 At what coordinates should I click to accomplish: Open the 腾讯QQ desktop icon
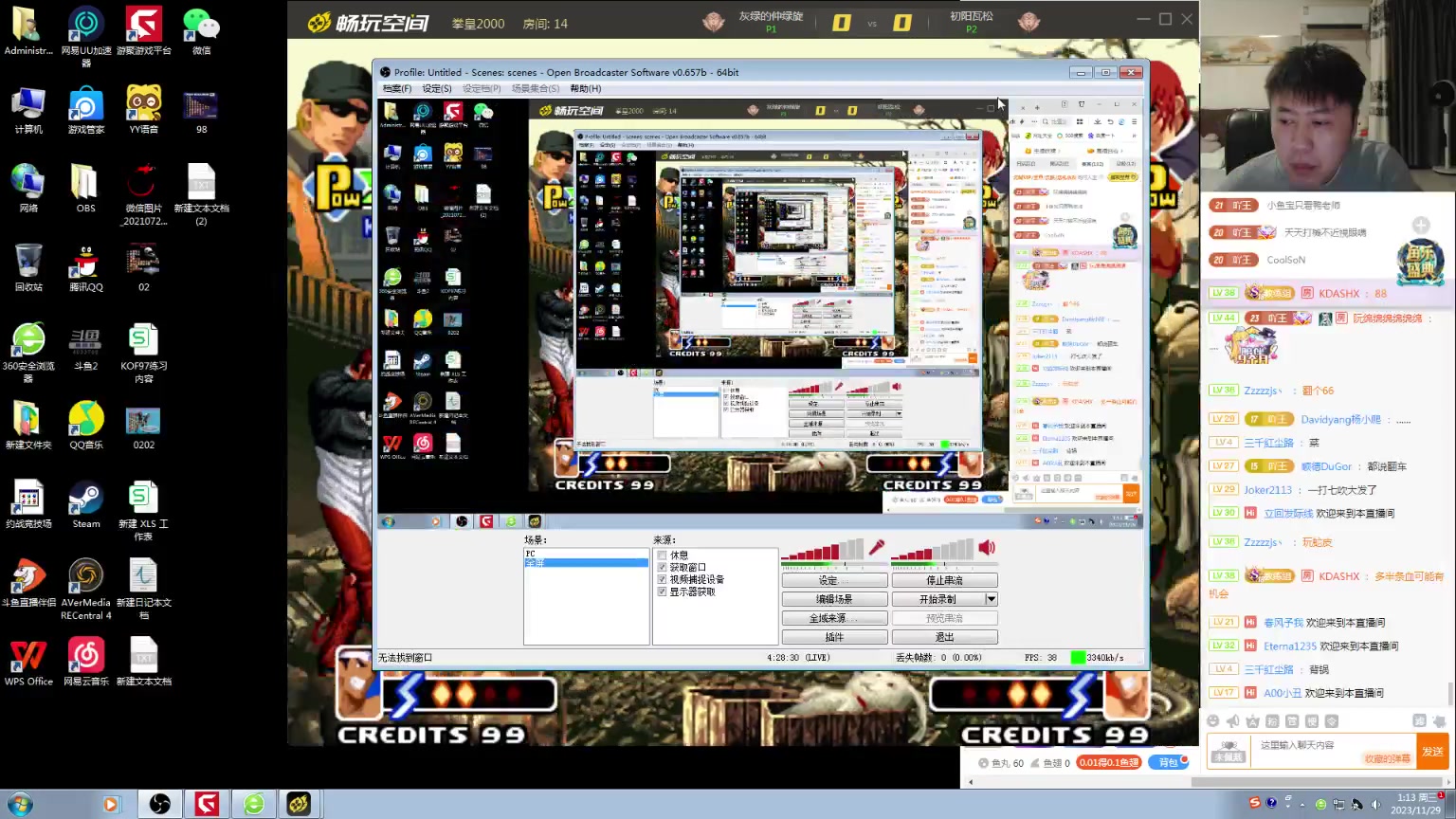click(86, 268)
